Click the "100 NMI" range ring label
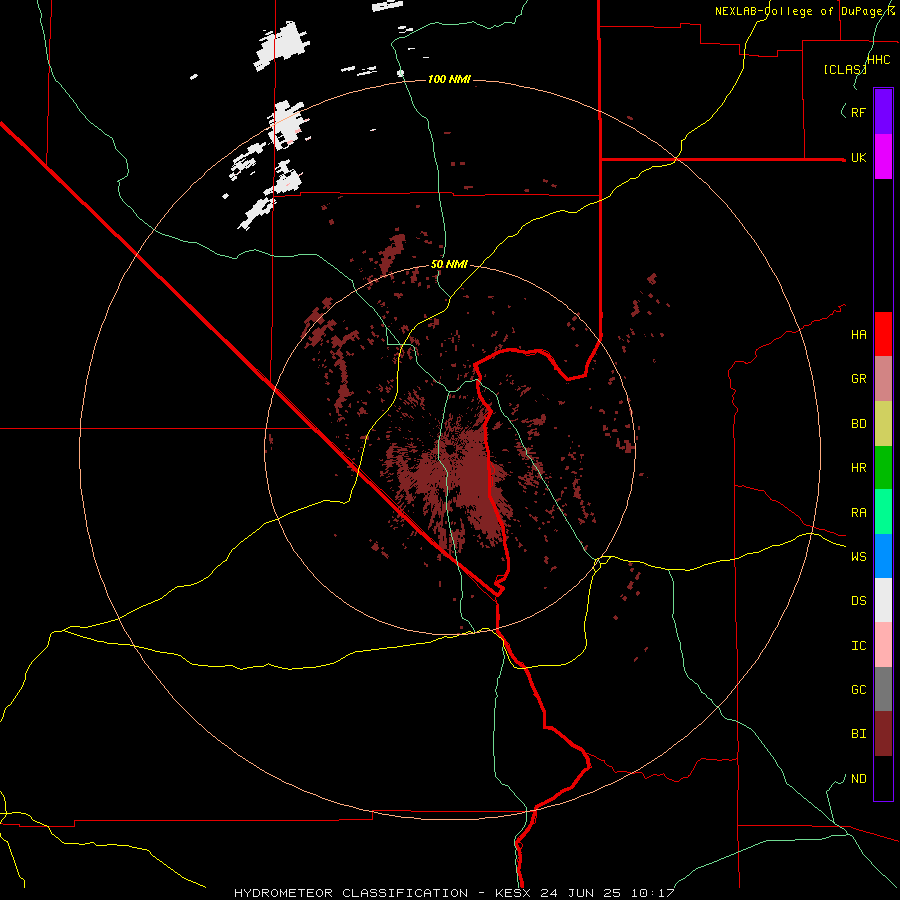This screenshot has height=900, width=900. click(x=449, y=79)
